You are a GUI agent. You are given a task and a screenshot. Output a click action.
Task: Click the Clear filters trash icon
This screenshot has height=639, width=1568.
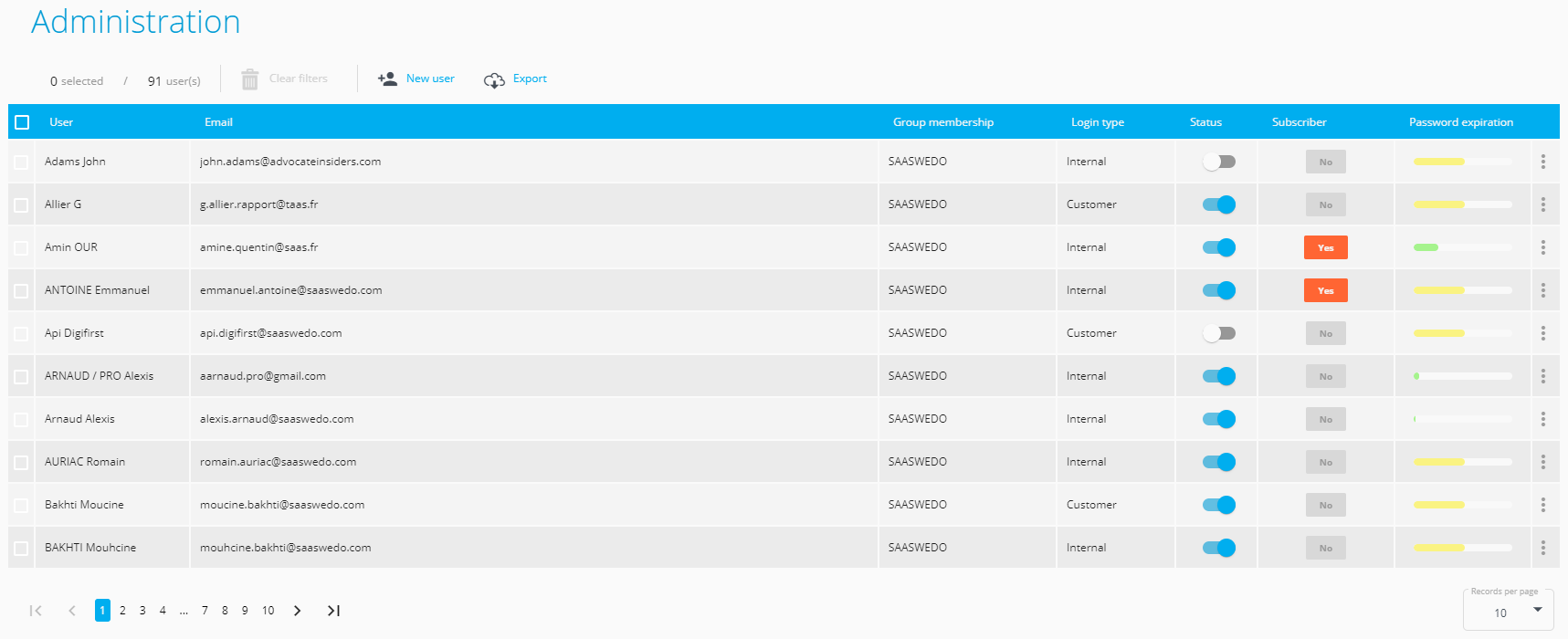(x=249, y=79)
